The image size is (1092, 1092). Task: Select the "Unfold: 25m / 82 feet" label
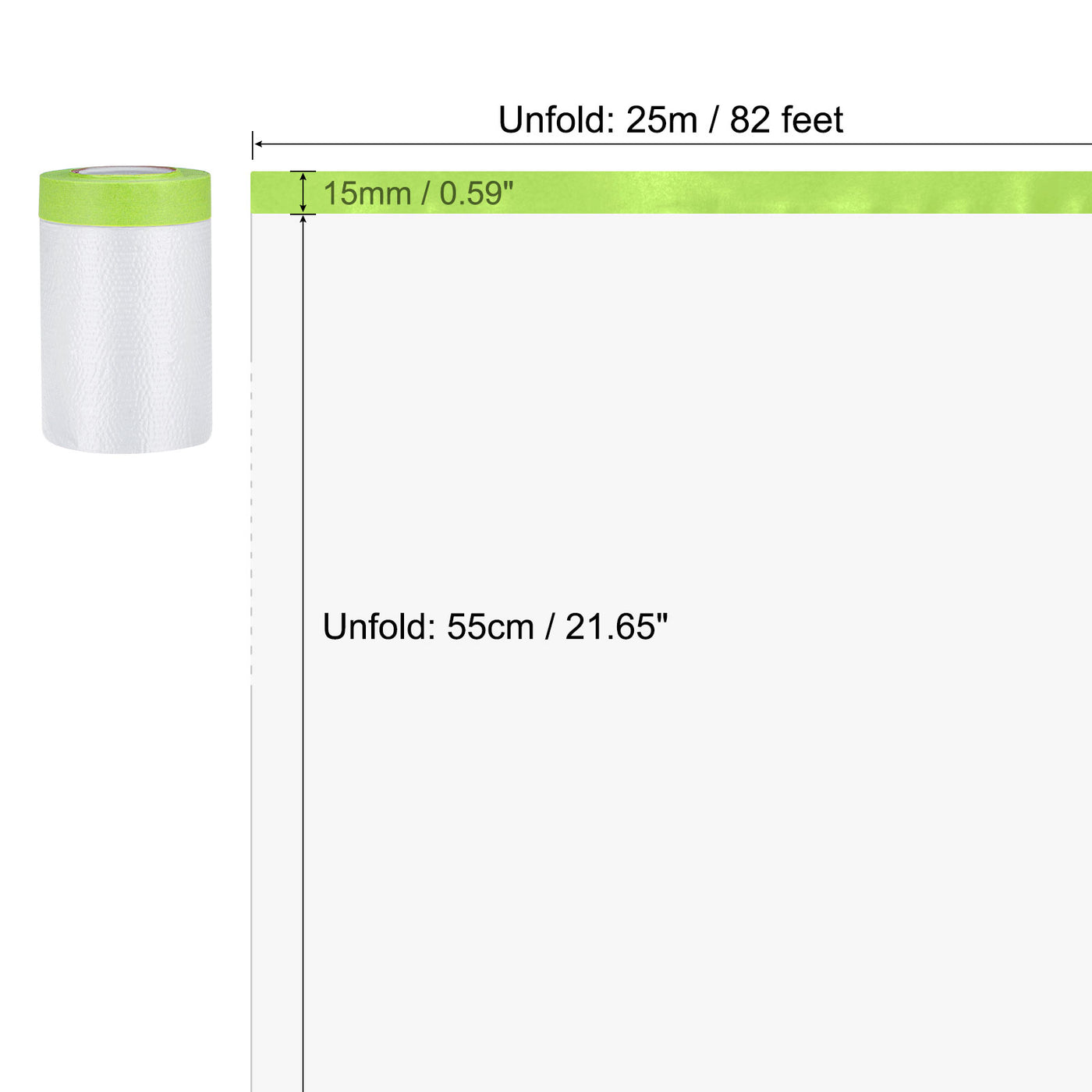pyautogui.click(x=671, y=120)
